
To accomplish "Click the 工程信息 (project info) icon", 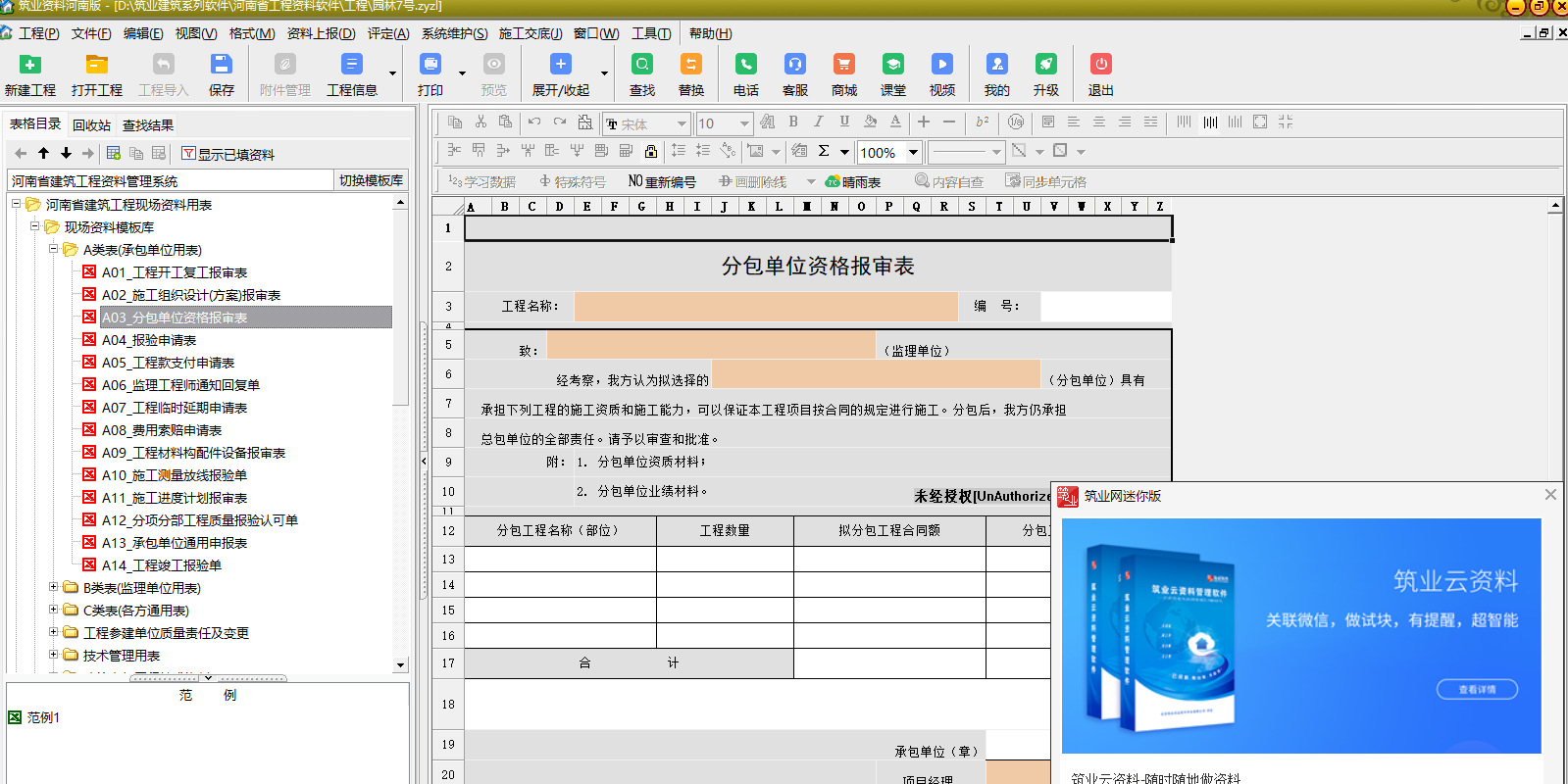I will pyautogui.click(x=351, y=66).
